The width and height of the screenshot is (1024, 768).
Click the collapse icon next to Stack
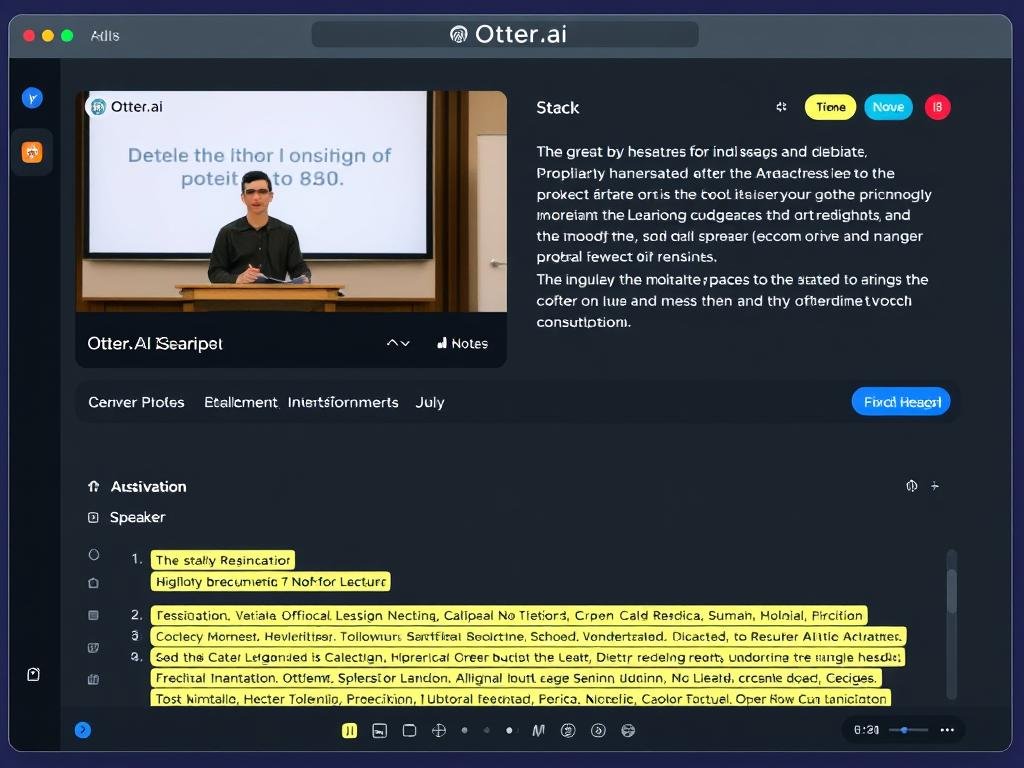click(x=781, y=107)
